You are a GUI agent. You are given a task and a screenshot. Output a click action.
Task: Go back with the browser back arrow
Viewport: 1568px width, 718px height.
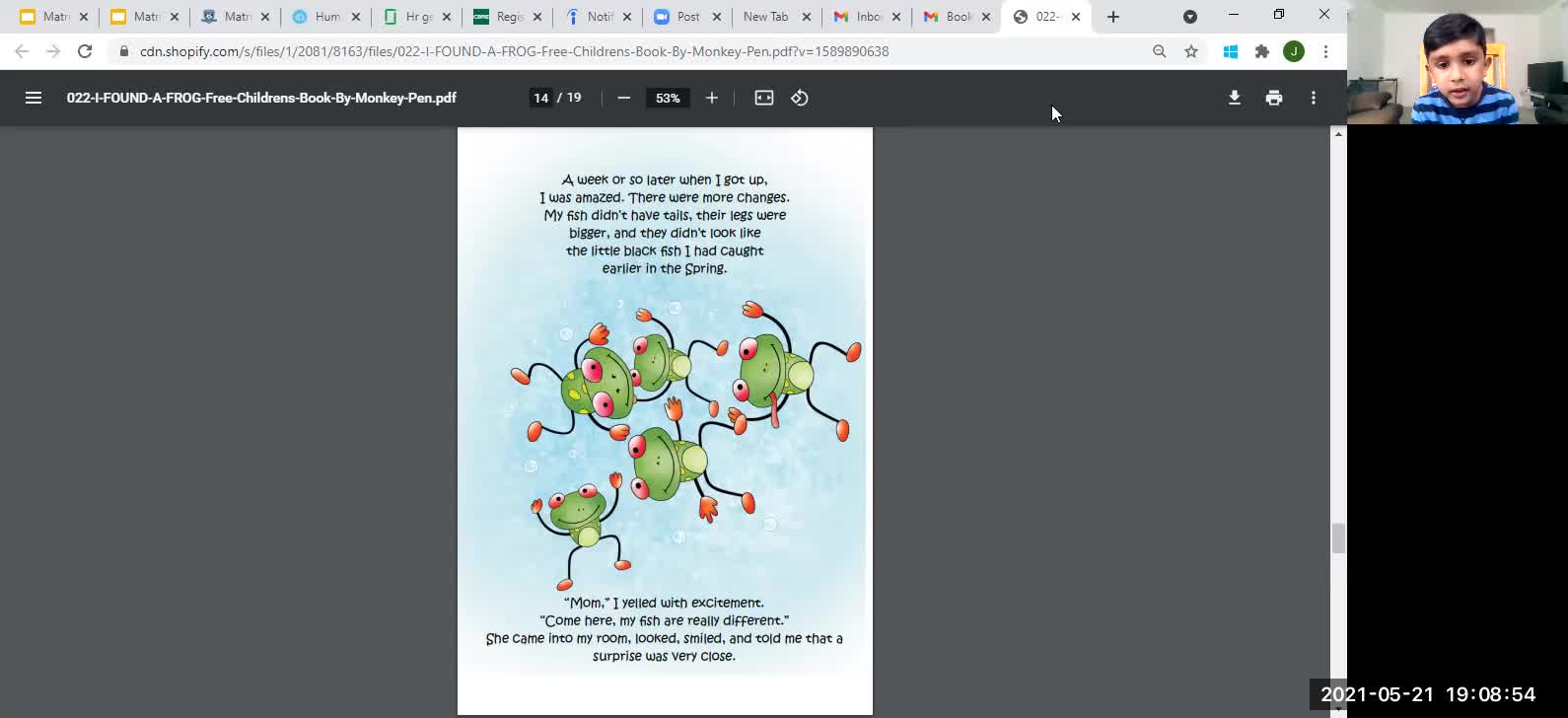point(22,51)
